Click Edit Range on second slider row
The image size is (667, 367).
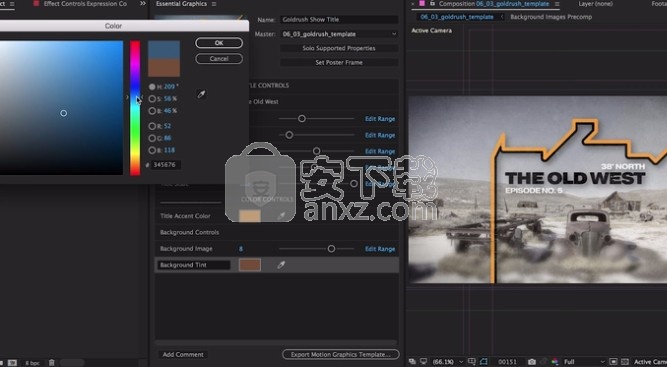(x=380, y=135)
